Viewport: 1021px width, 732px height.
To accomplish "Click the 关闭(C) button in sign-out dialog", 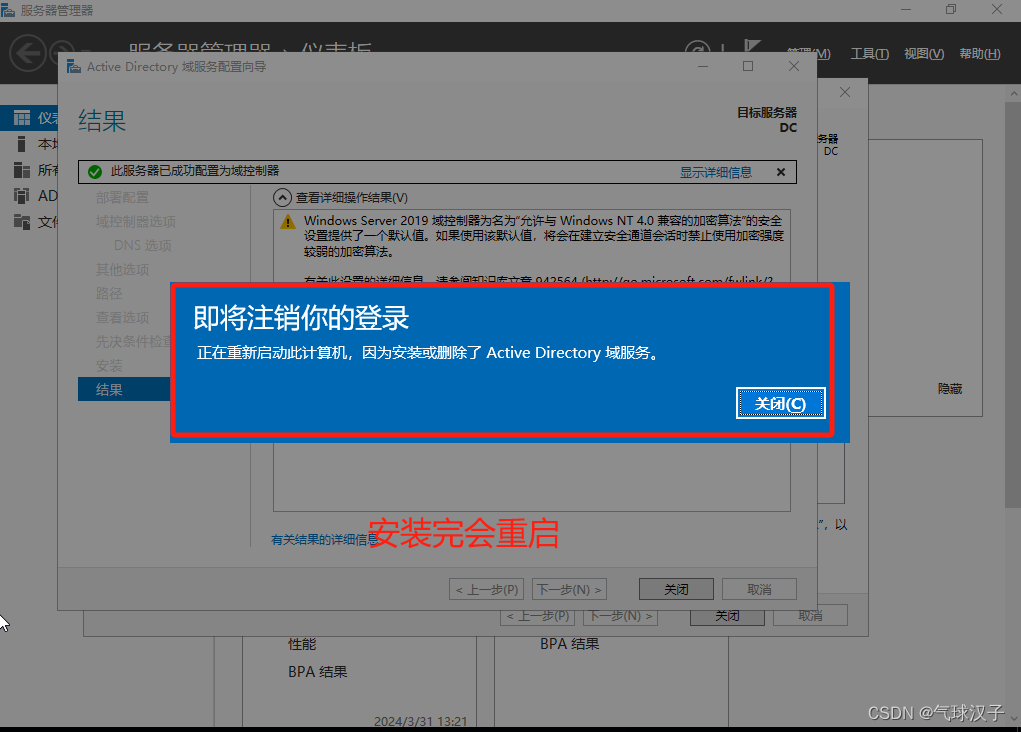I will 780,403.
